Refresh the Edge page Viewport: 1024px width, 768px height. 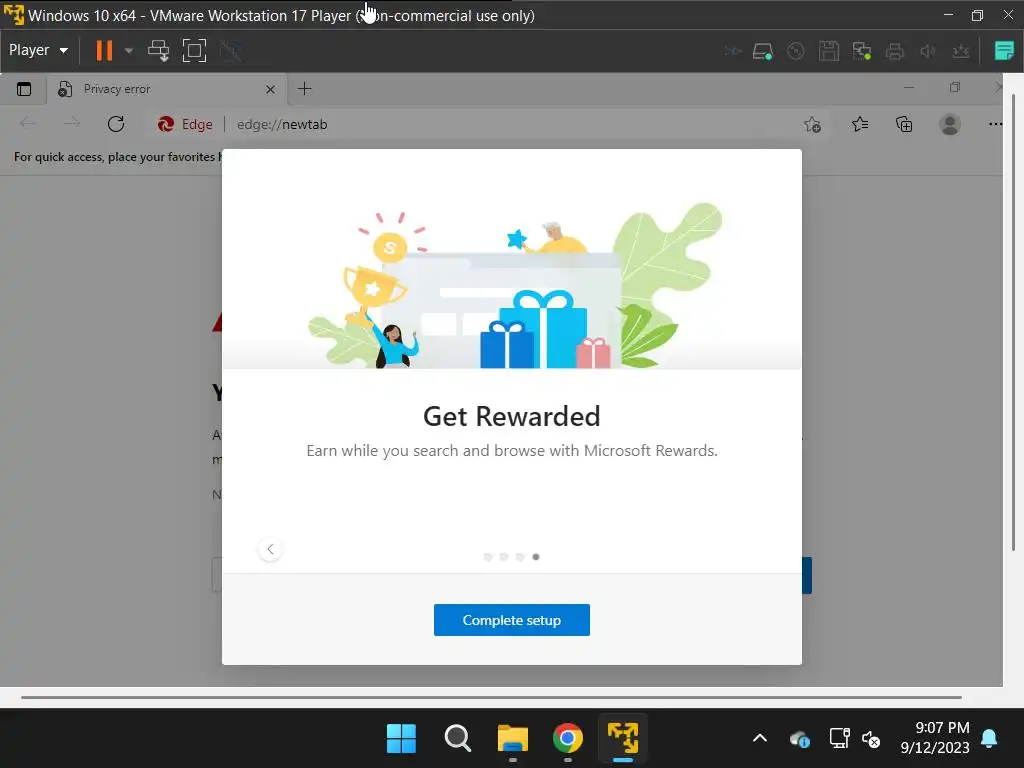click(116, 124)
